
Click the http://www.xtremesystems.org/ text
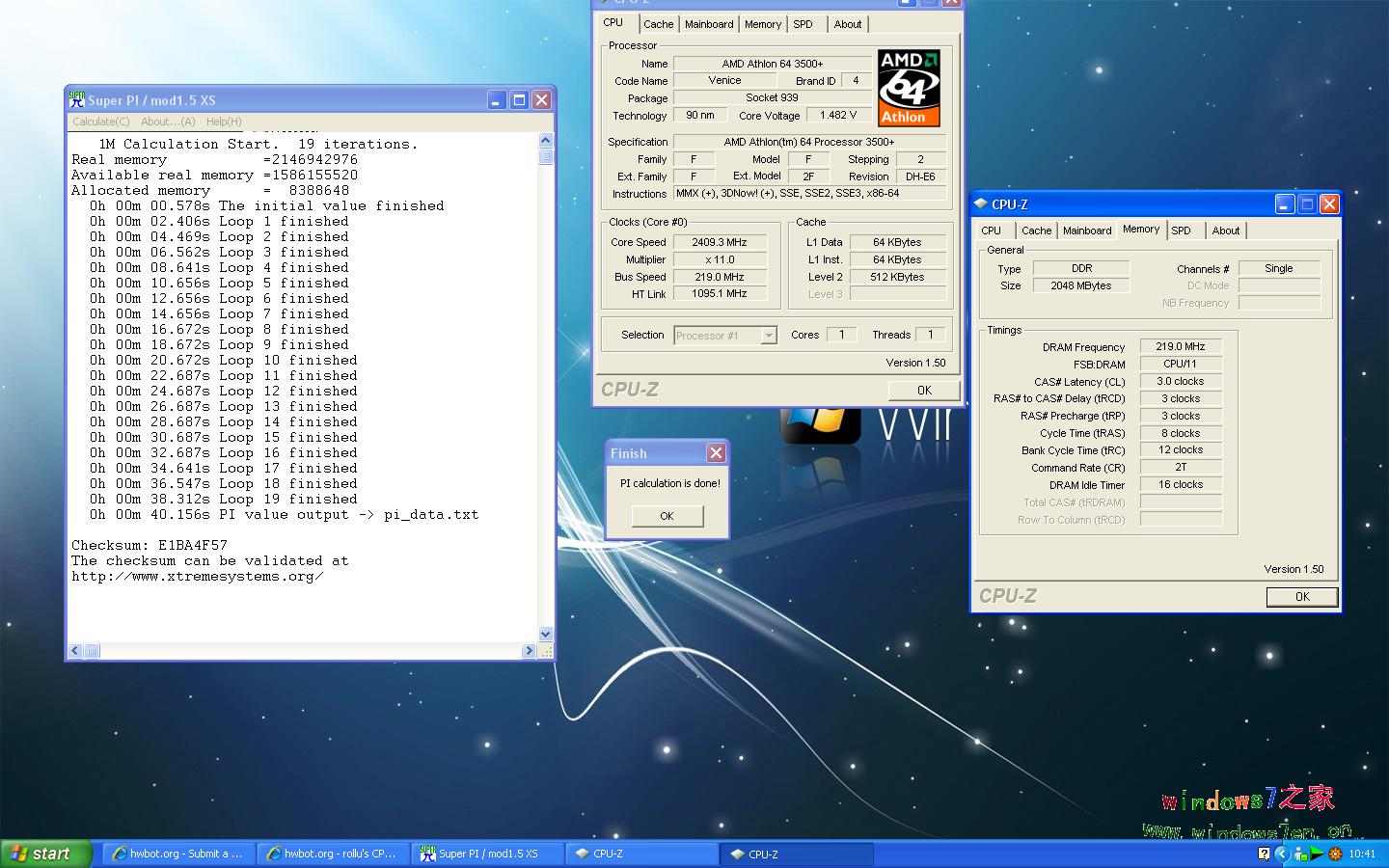(198, 576)
